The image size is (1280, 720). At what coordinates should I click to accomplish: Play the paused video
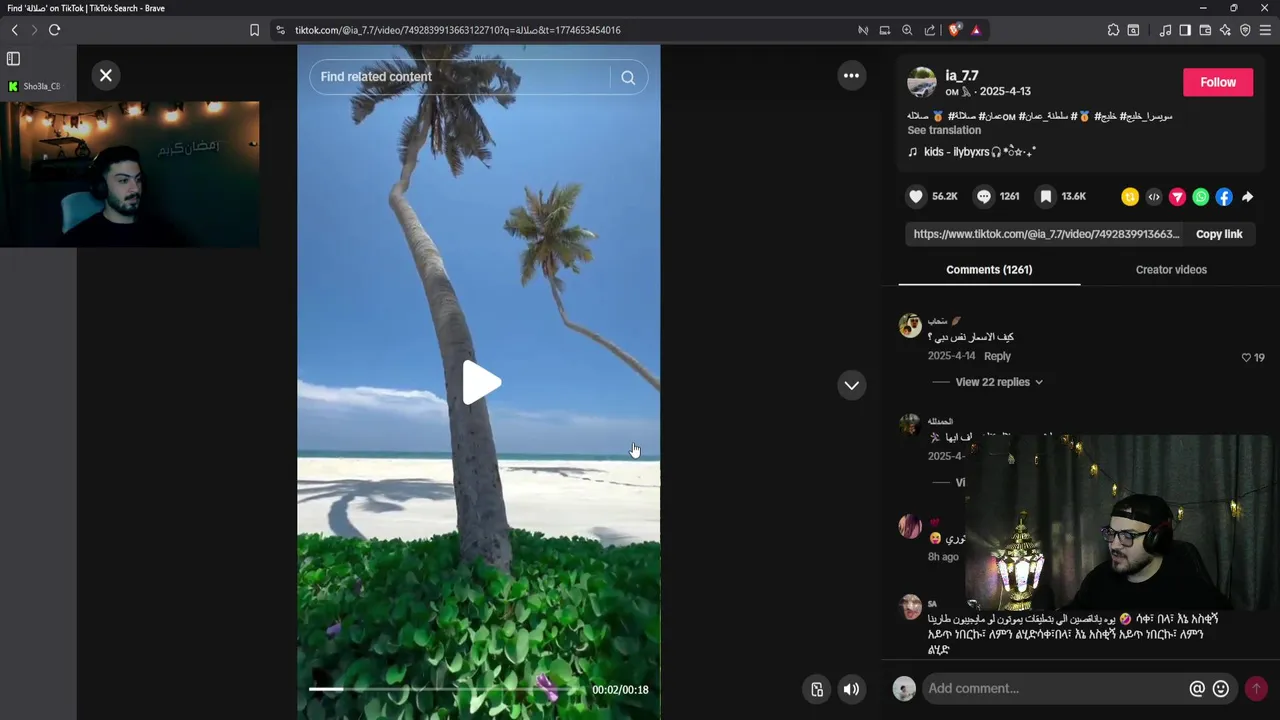(480, 384)
